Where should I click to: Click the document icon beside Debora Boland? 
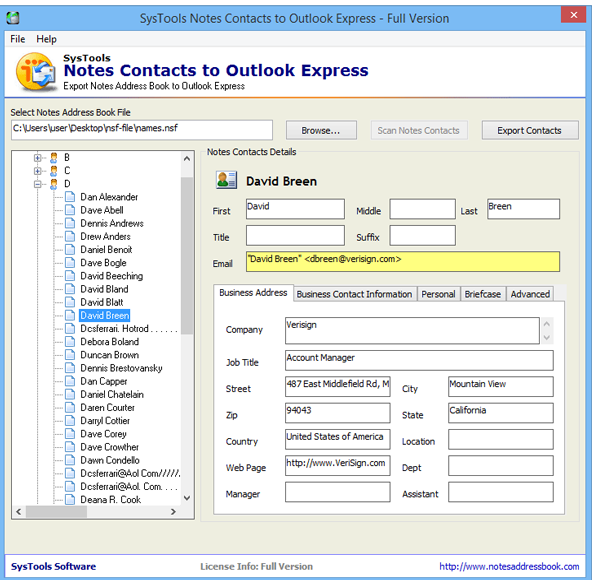(x=70, y=342)
